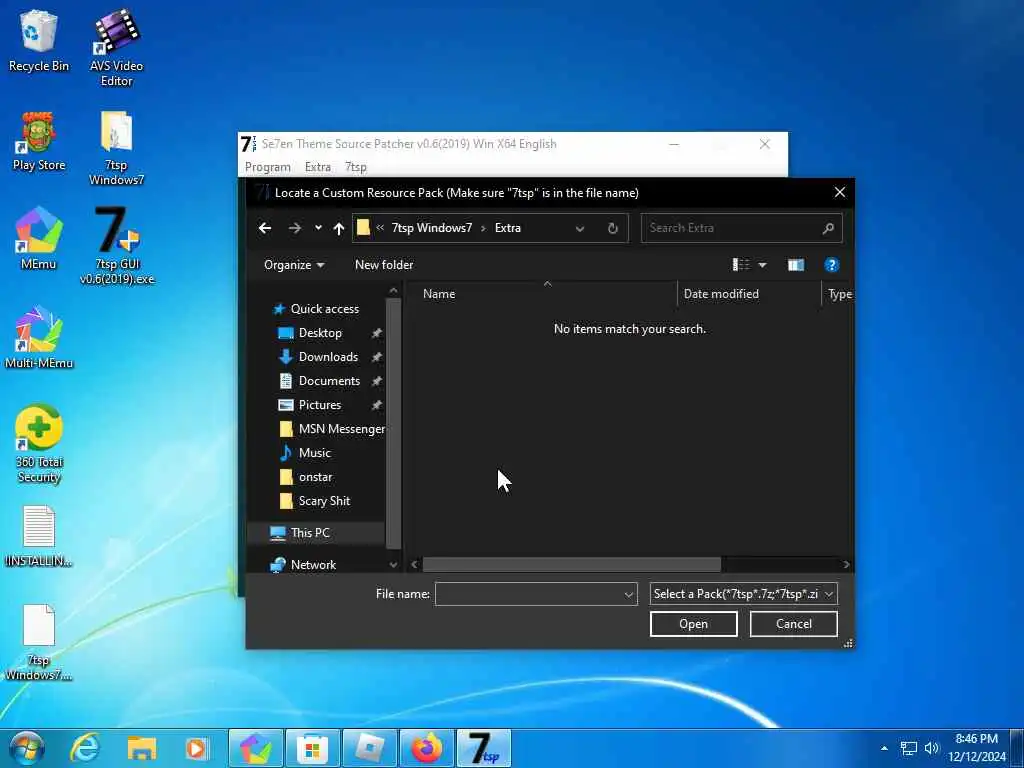This screenshot has height=768, width=1024.
Task: Select 360 Total Security desktop icon
Action: [39, 444]
